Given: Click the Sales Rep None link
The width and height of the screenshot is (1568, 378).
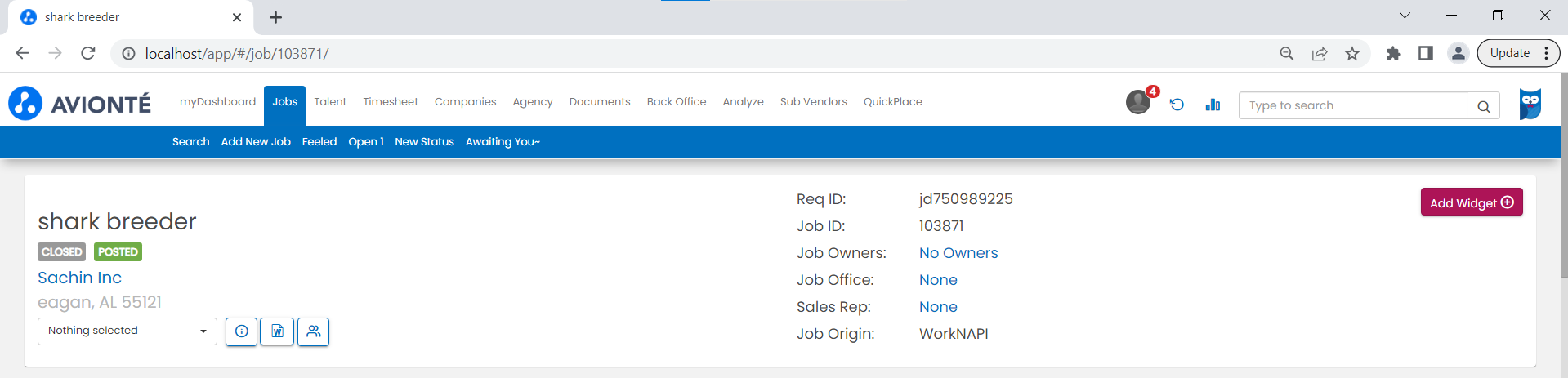Looking at the screenshot, I should 938,307.
